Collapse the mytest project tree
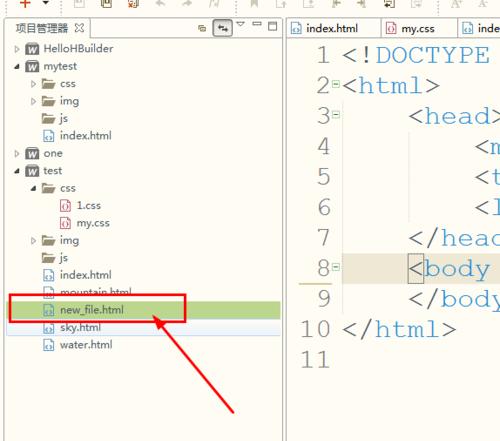 point(17,67)
